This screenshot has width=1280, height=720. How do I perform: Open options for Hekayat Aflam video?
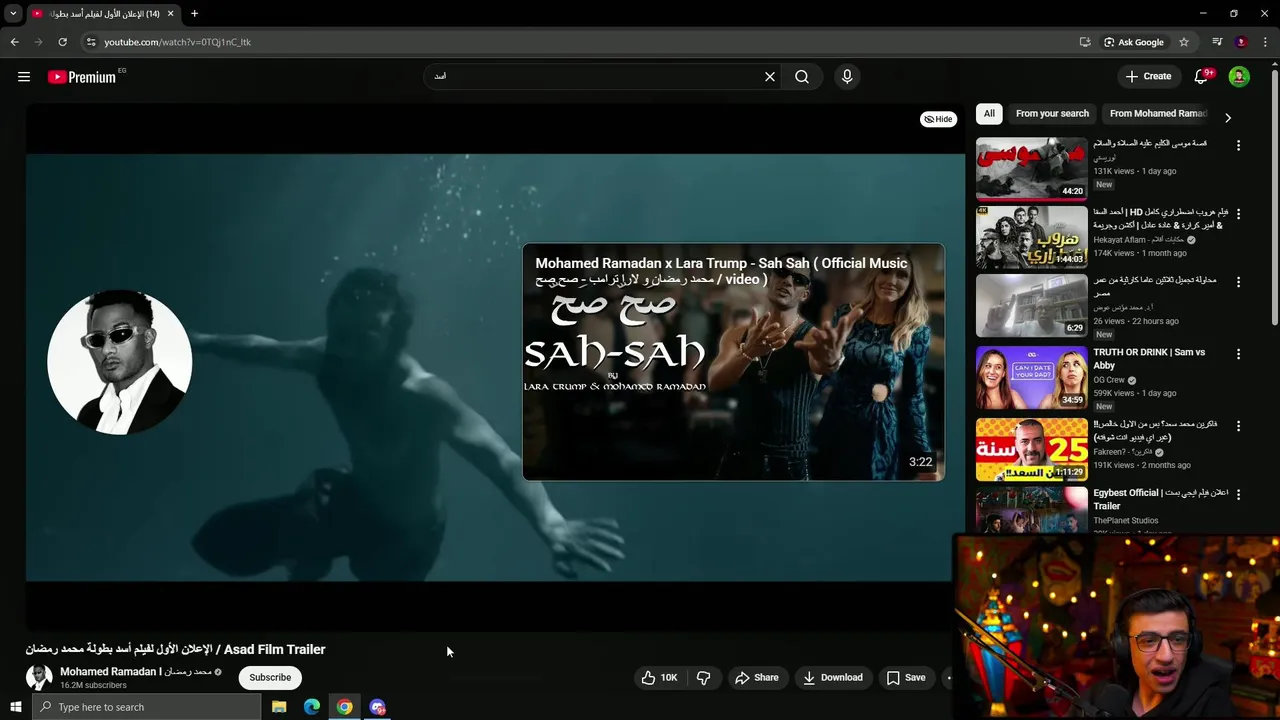click(x=1238, y=214)
